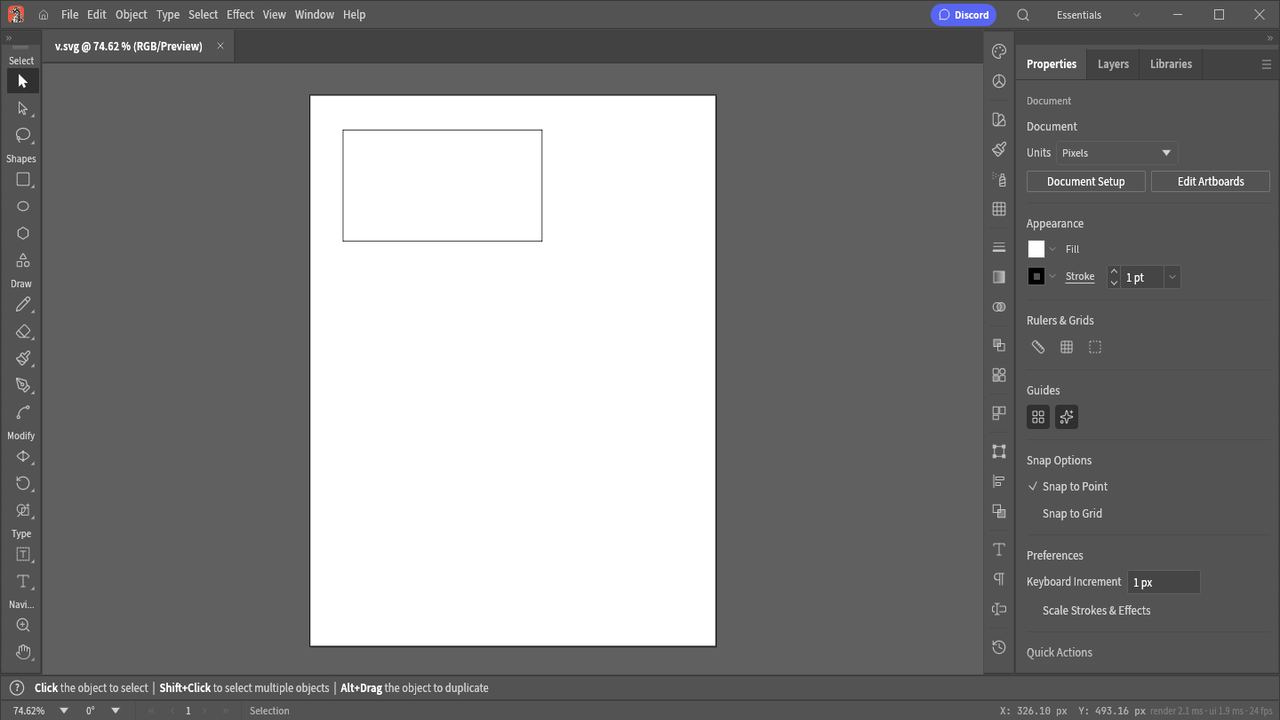Activate the Eraser tool

22,332
